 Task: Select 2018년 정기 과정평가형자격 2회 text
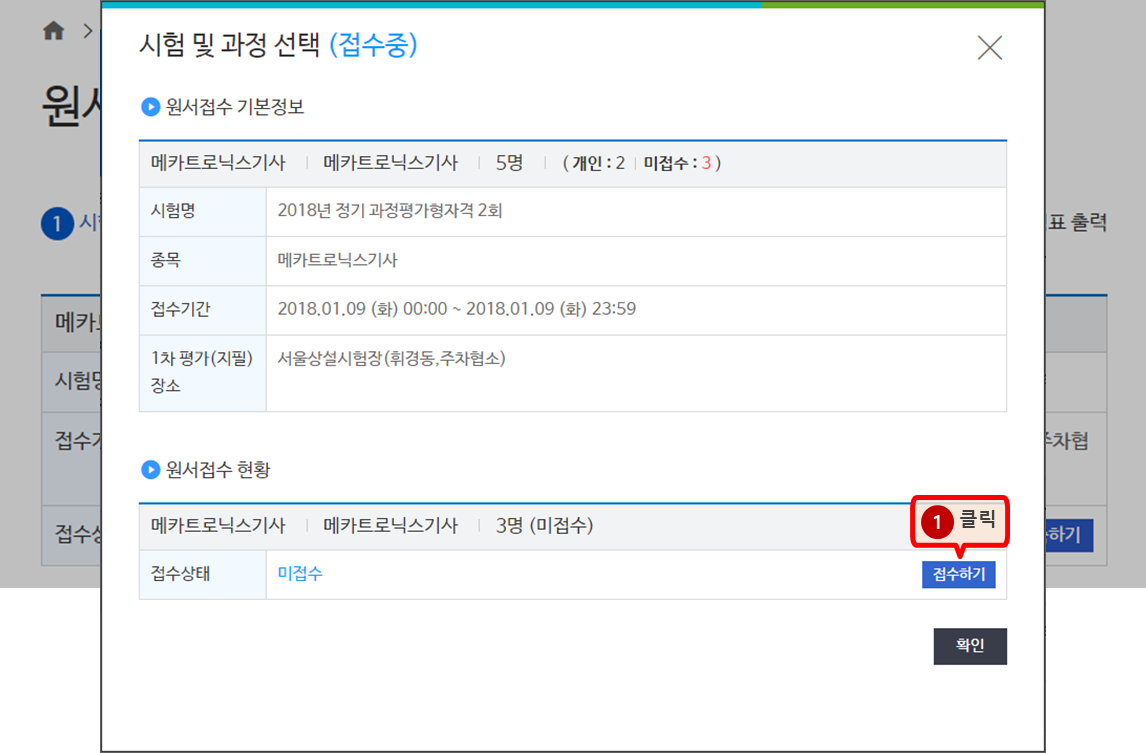coord(390,211)
